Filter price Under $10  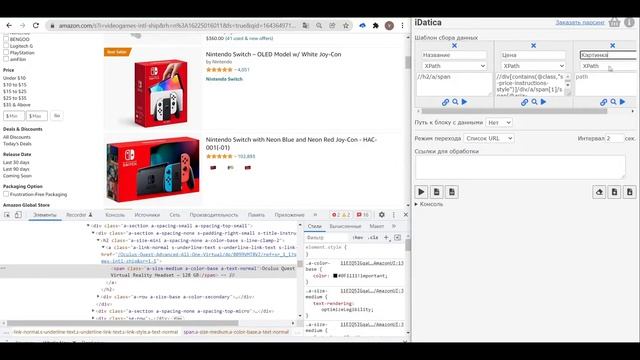tap(14, 78)
